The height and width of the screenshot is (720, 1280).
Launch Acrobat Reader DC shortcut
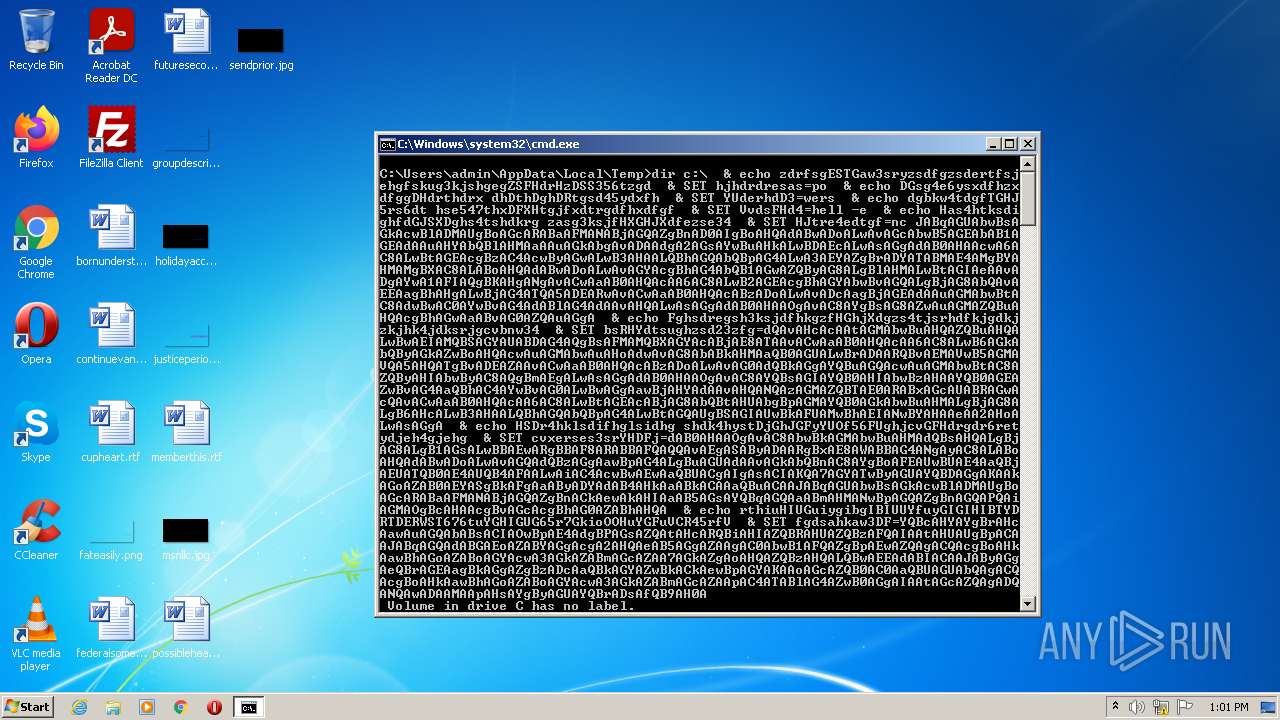111,47
